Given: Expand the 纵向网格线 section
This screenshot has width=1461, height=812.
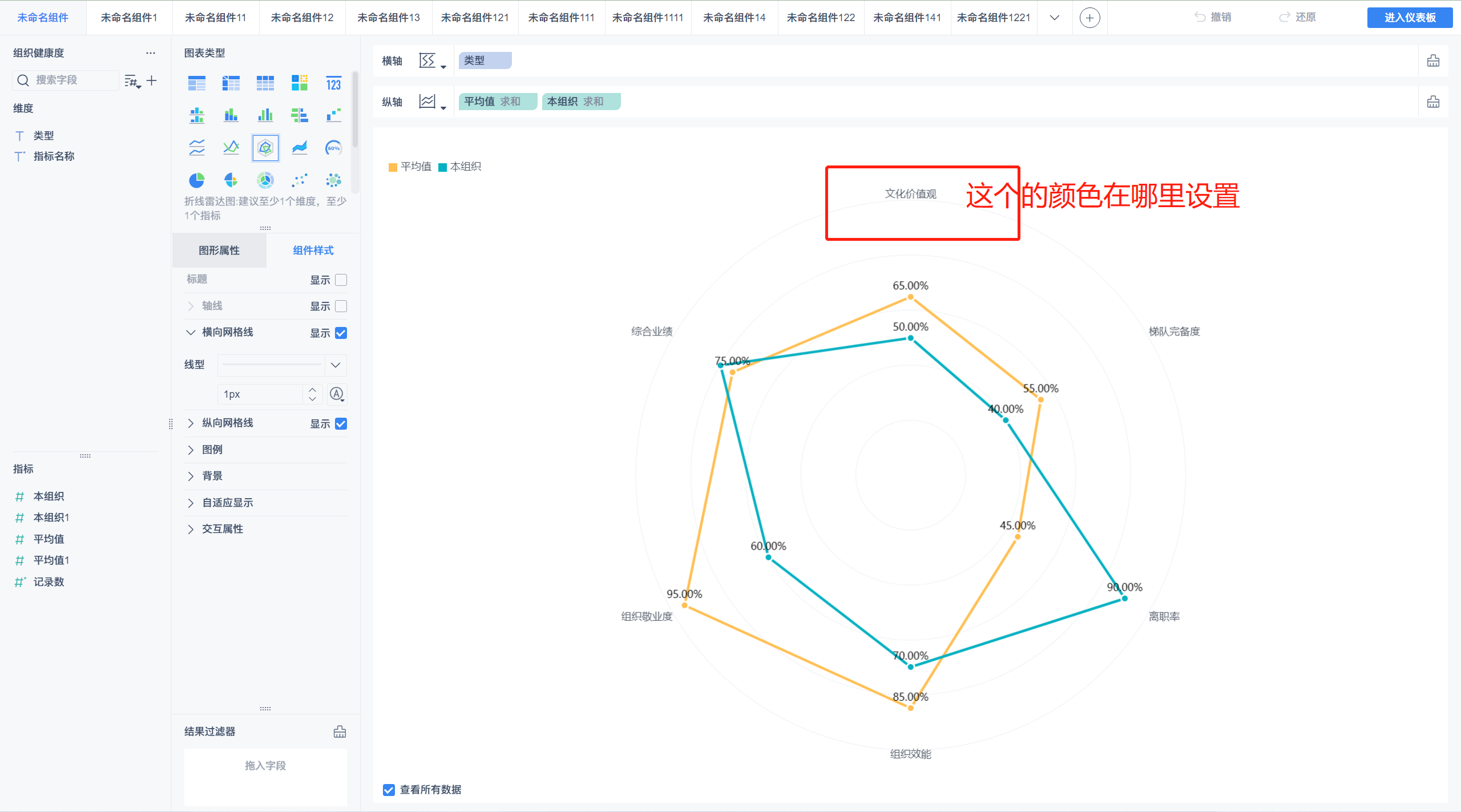Looking at the screenshot, I should 191,423.
